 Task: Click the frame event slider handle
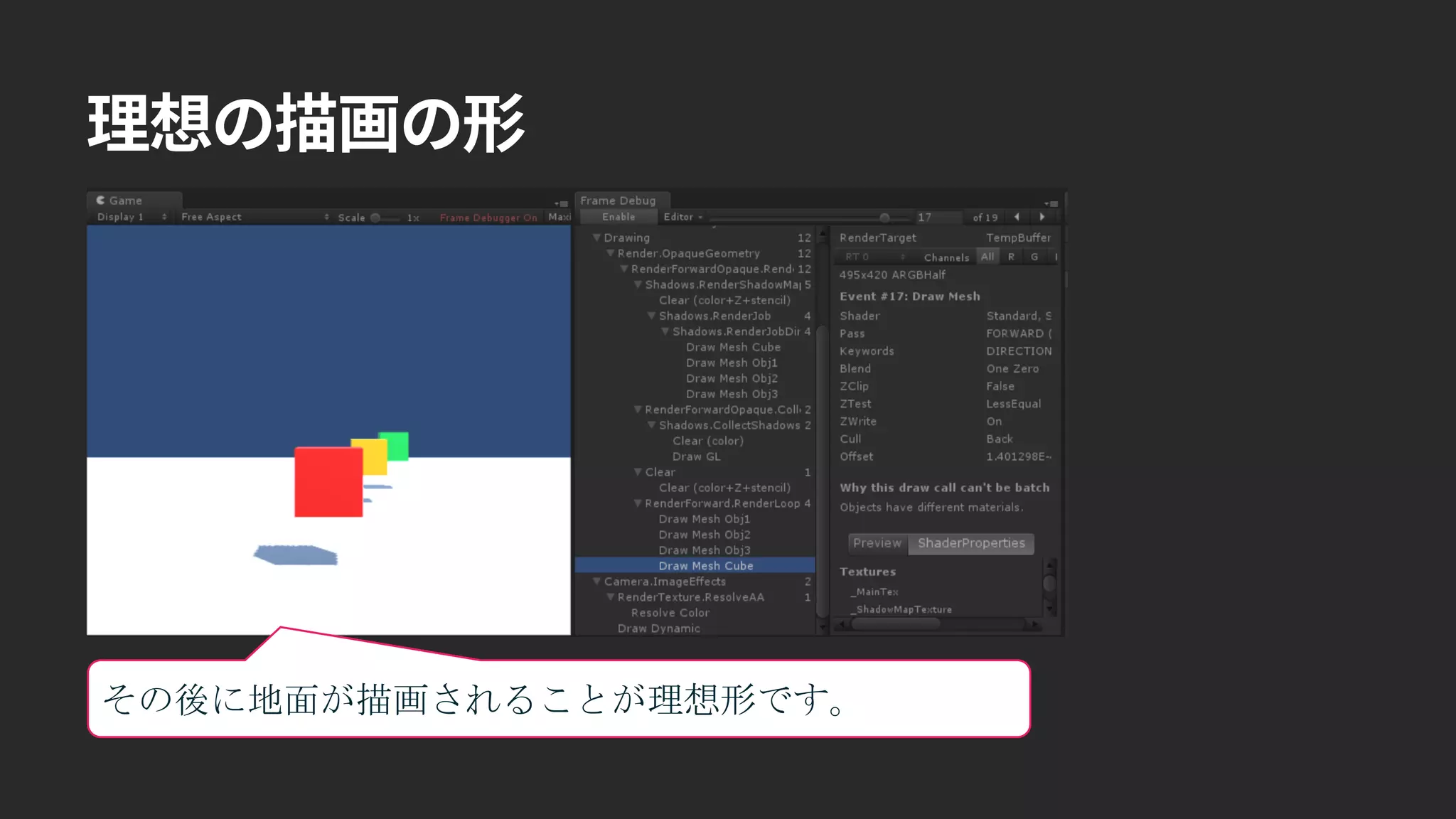pos(884,218)
